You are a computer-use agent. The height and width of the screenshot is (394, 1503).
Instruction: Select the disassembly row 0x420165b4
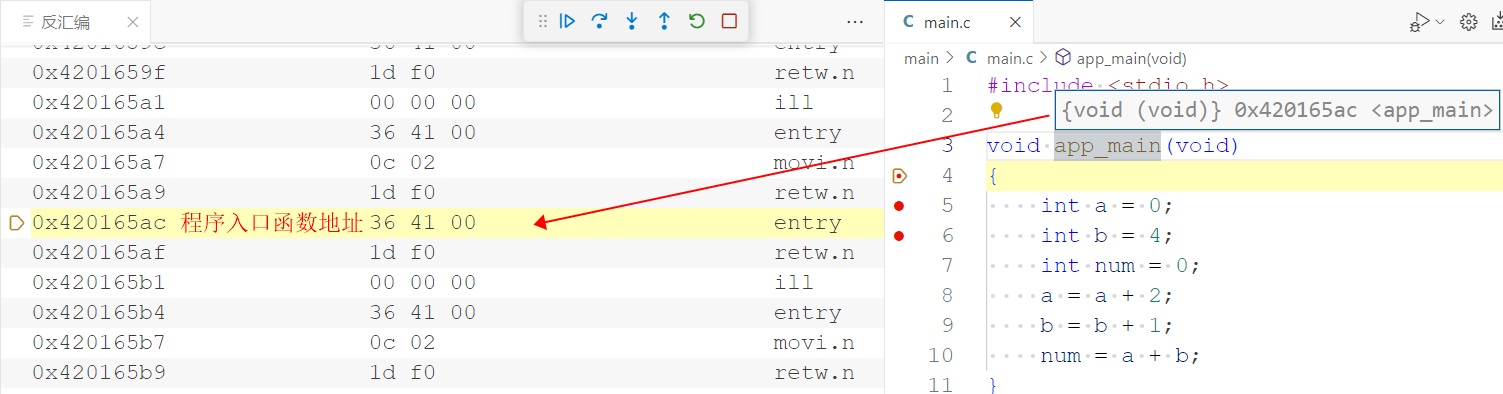(442, 313)
